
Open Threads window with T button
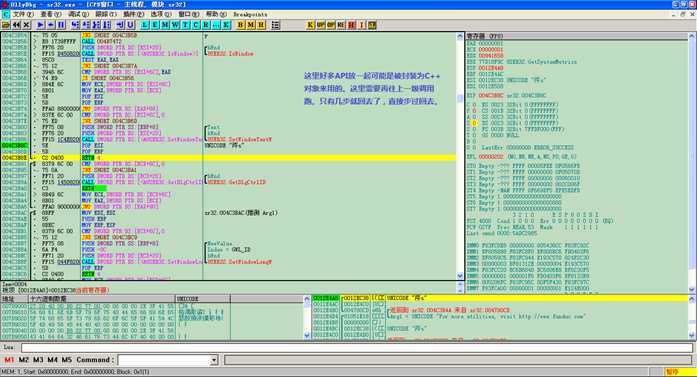pos(186,25)
